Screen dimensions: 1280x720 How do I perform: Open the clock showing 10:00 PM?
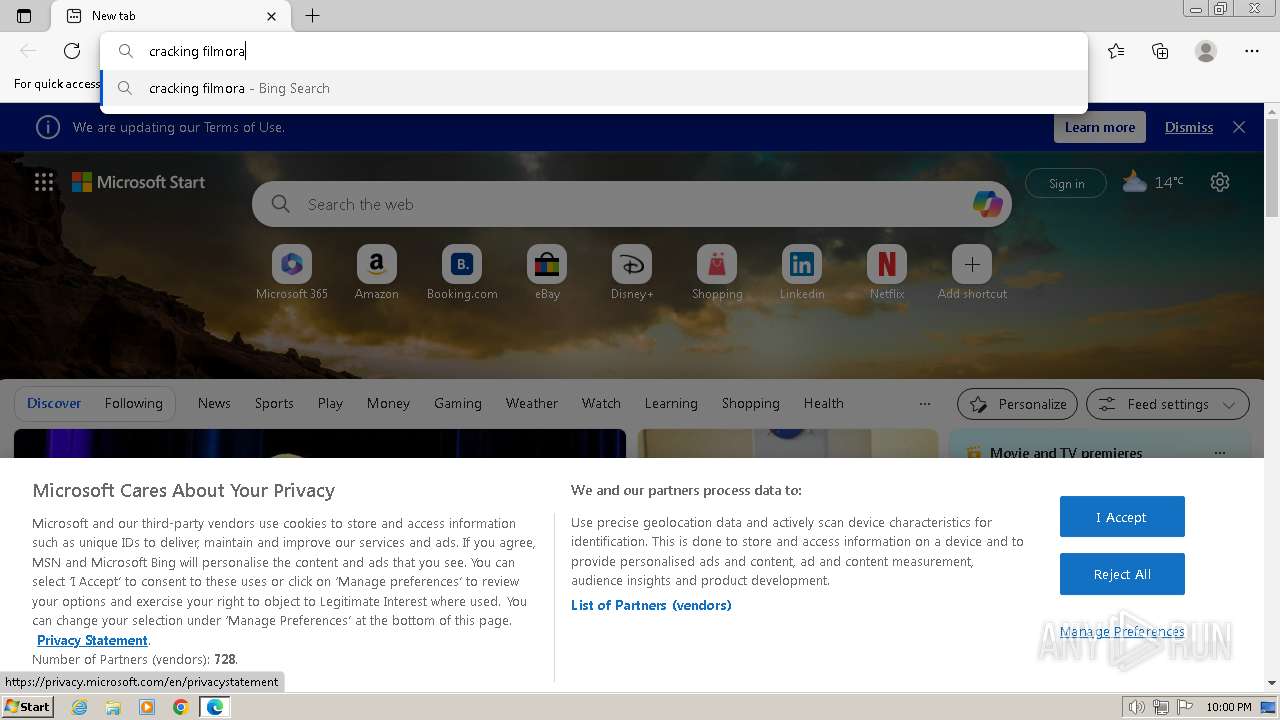point(1229,707)
